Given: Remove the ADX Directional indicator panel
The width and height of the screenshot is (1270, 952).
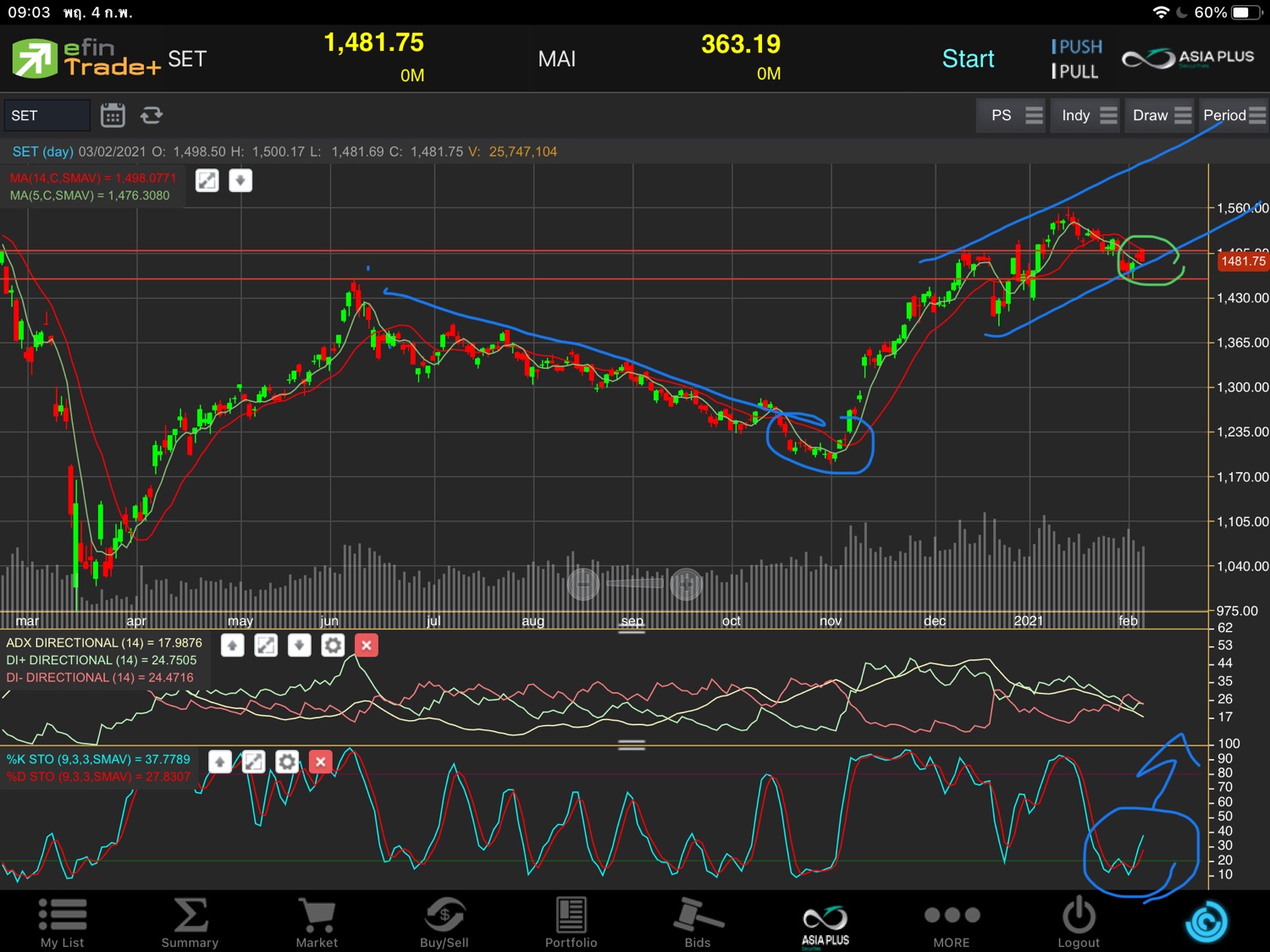Looking at the screenshot, I should coord(366,646).
